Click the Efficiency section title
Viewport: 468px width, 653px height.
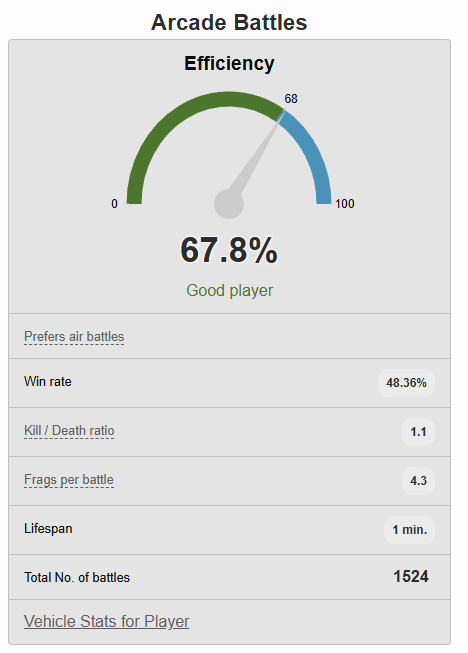[229, 63]
